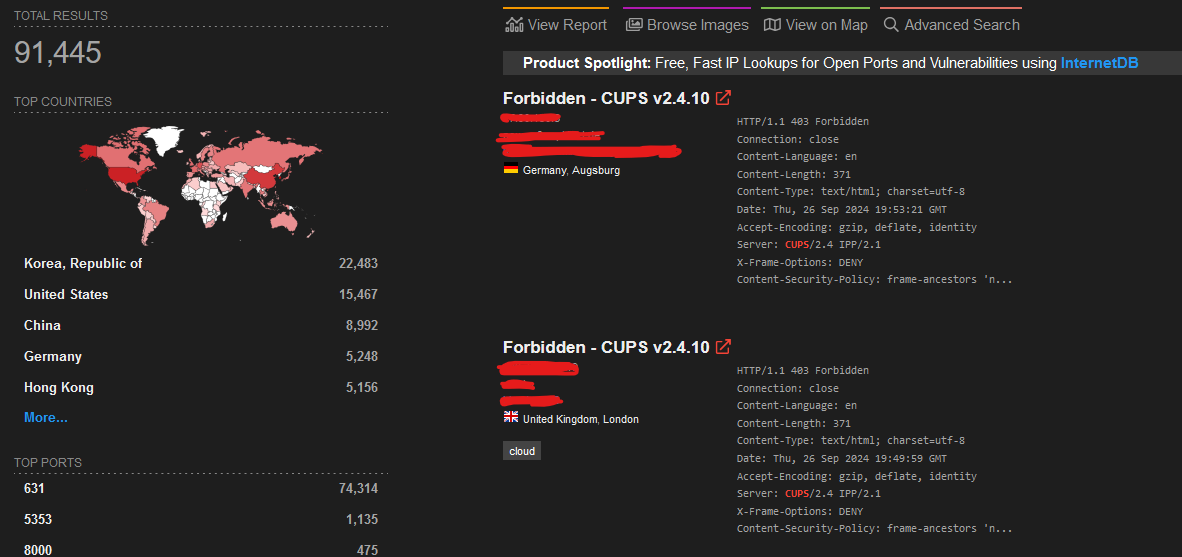This screenshot has width=1182, height=557.
Task: Filter by Korea, Republic of
Action: pyautogui.click(x=83, y=264)
